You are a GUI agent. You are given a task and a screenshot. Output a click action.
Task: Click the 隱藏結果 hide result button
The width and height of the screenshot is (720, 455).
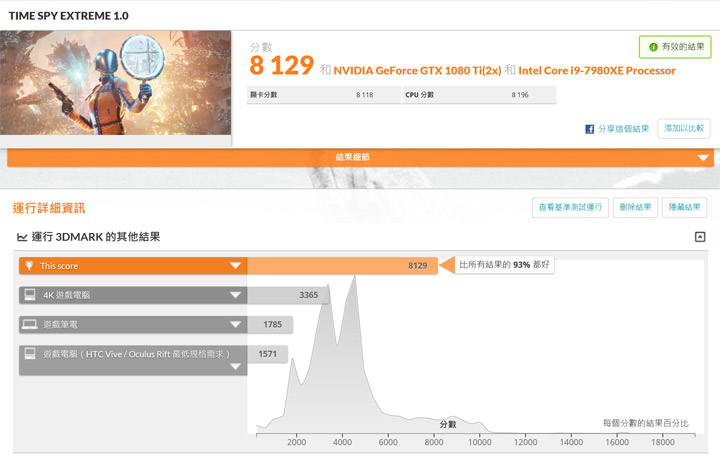(x=684, y=208)
